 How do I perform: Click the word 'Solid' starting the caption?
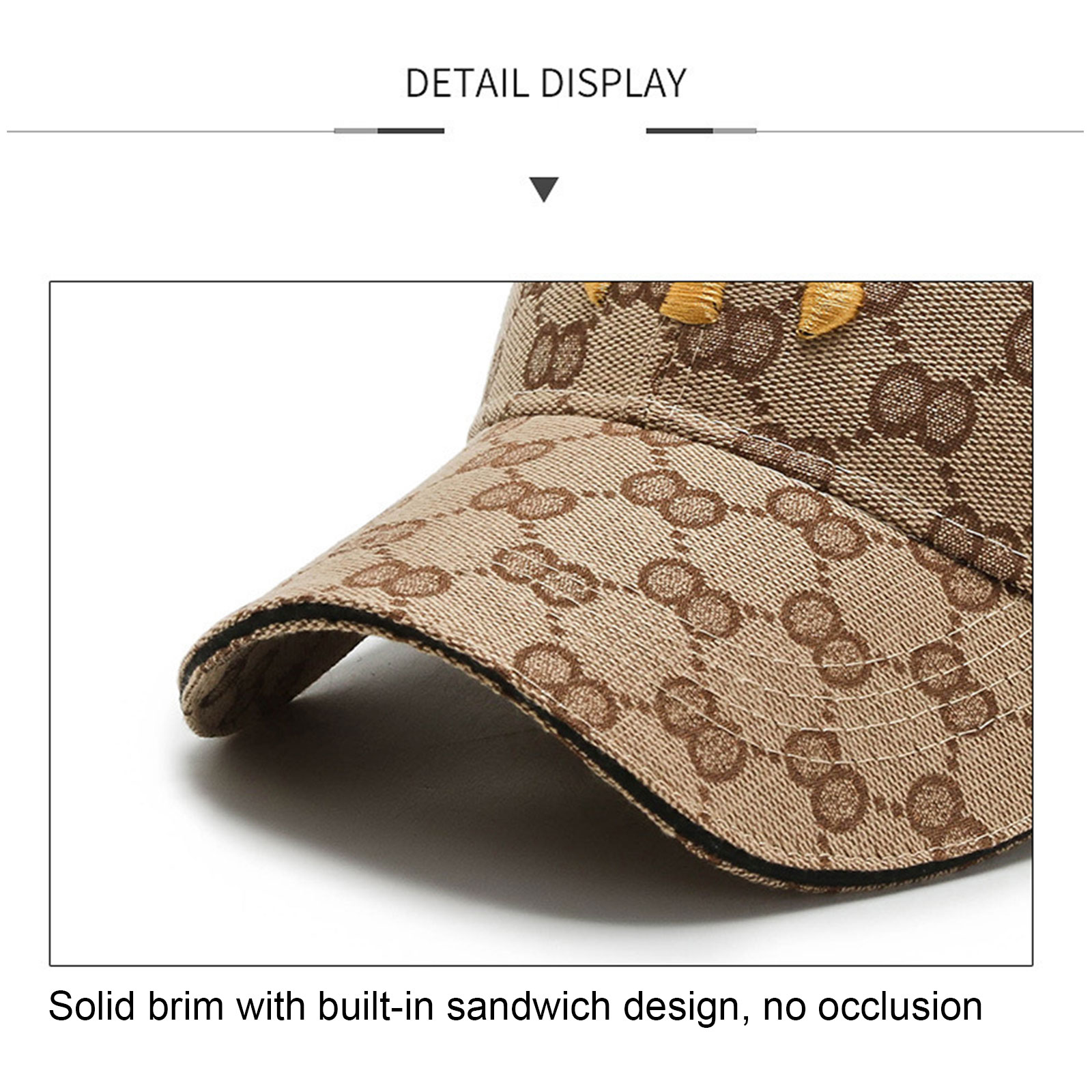click(x=91, y=1006)
